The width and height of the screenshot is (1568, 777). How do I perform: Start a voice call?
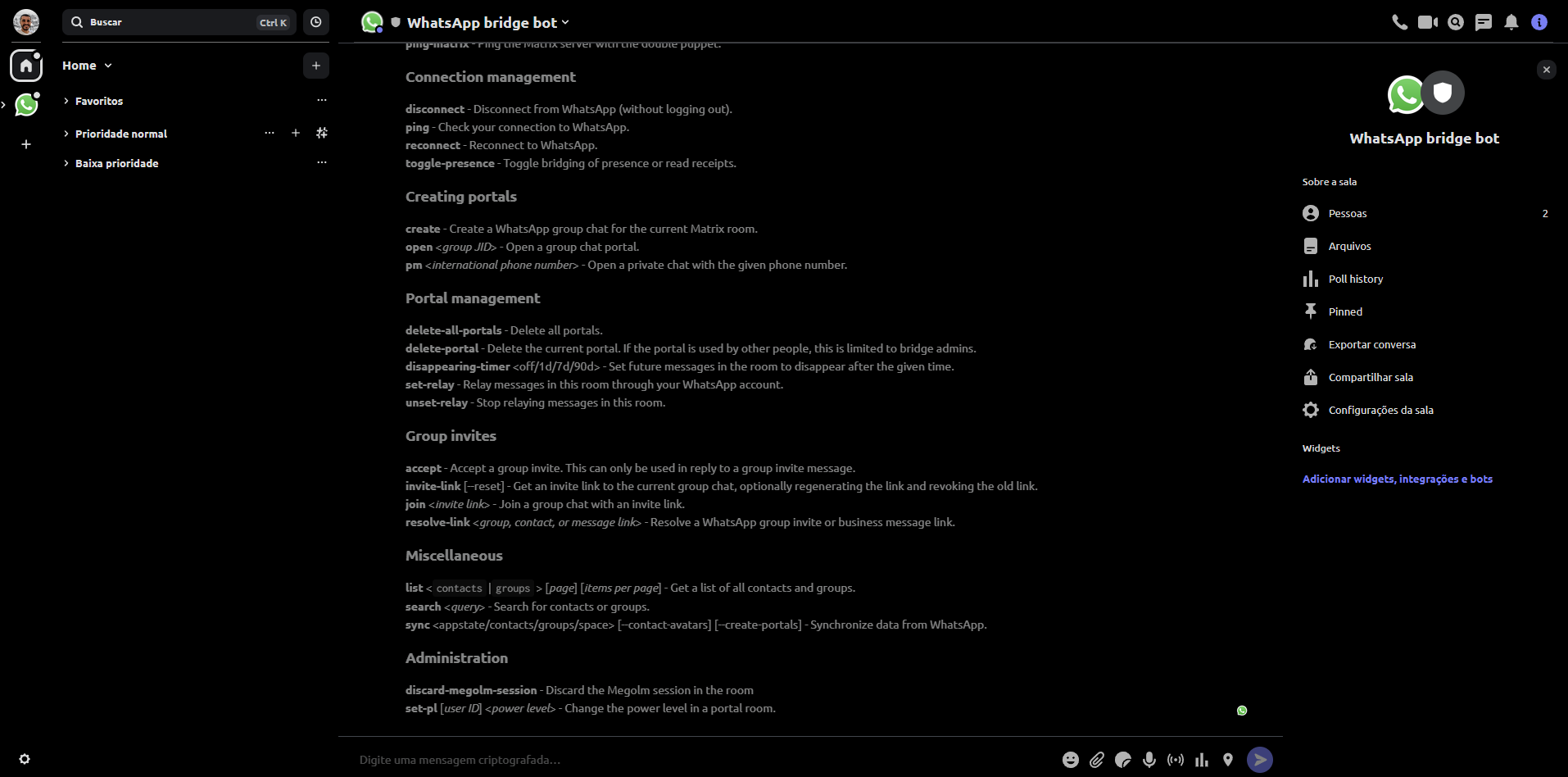(1399, 22)
